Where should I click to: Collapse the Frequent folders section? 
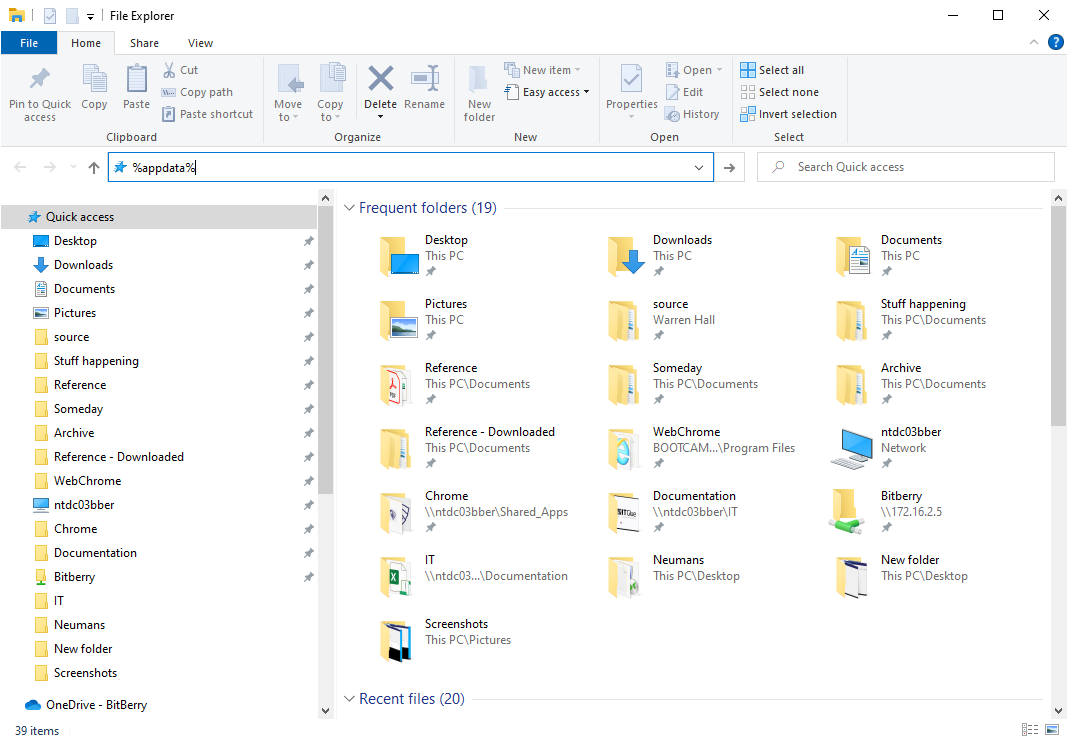click(x=349, y=208)
